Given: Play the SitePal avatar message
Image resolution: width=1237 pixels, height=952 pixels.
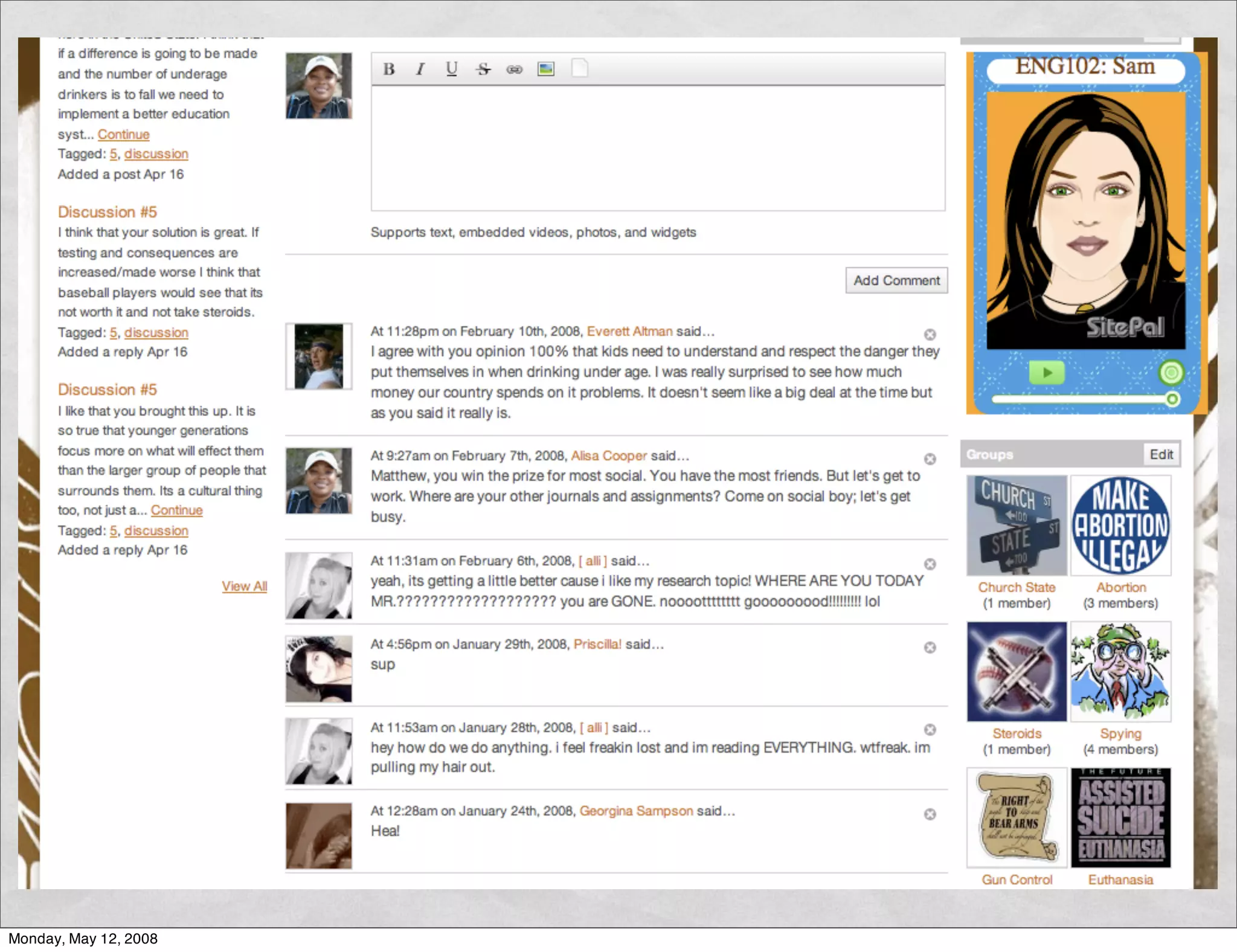Looking at the screenshot, I should tap(1047, 373).
